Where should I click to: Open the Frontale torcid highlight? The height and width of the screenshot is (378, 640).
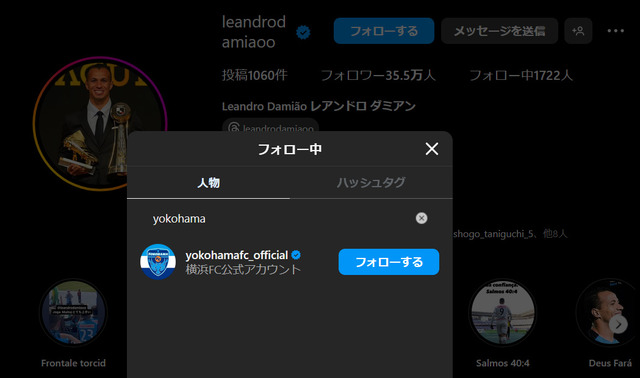click(73, 313)
